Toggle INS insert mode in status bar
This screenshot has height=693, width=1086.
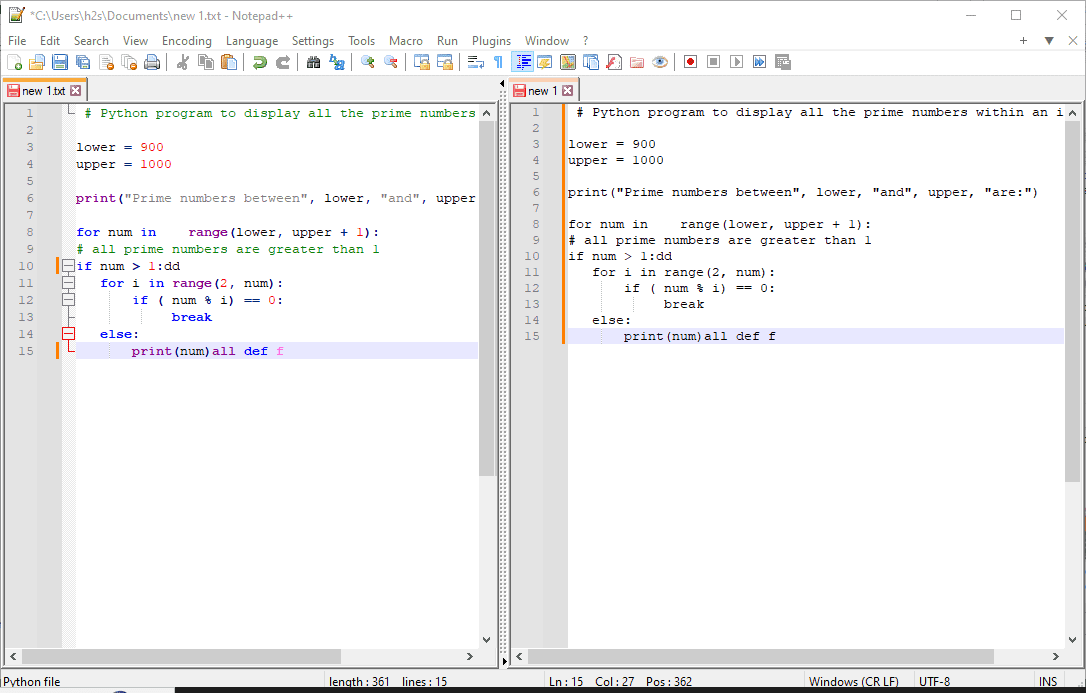(x=1048, y=682)
